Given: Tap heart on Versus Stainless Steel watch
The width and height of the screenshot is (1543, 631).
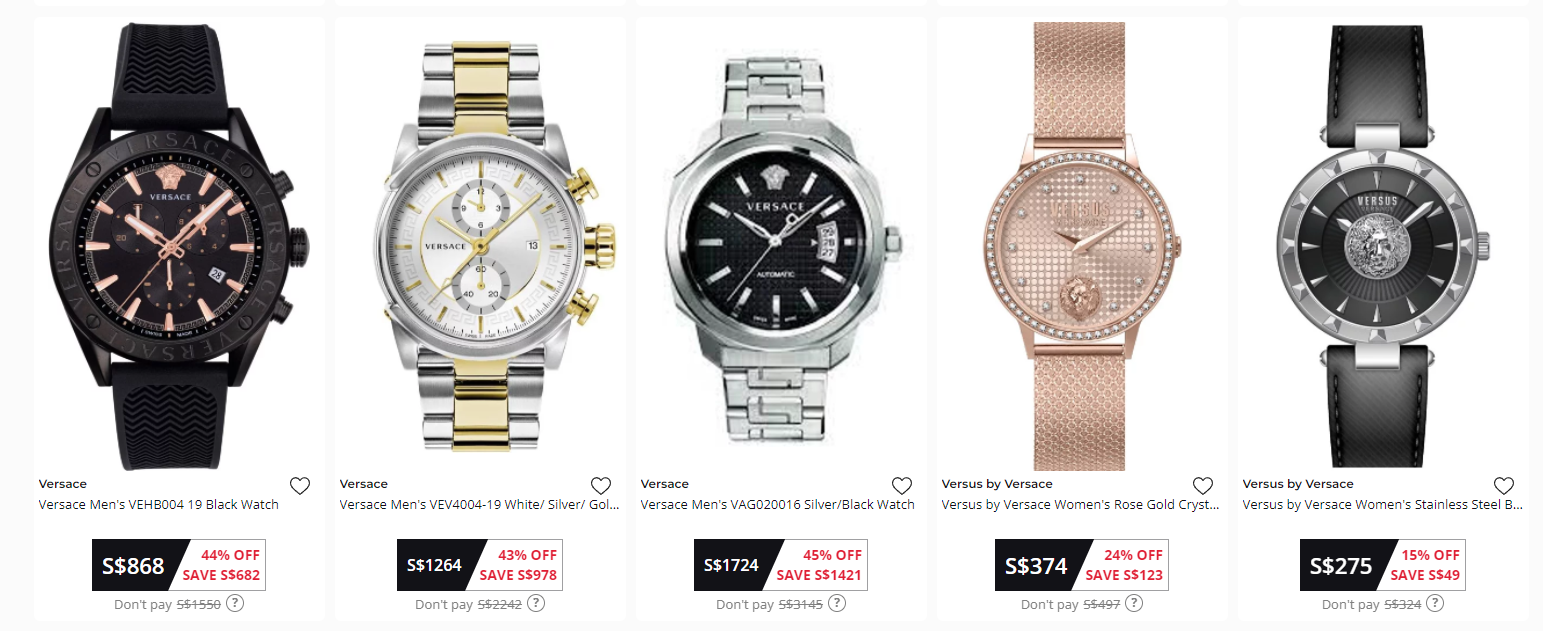Looking at the screenshot, I should click(x=1504, y=486).
